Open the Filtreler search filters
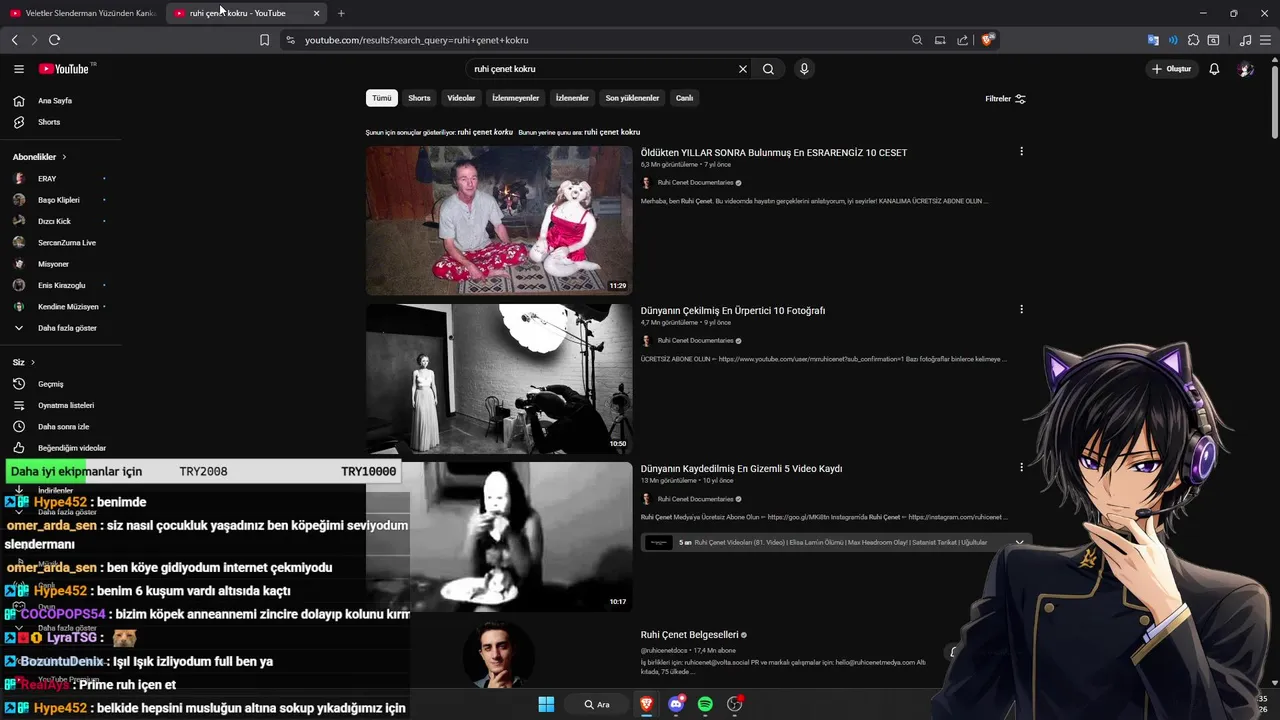This screenshot has height=720, width=1280. click(1005, 99)
